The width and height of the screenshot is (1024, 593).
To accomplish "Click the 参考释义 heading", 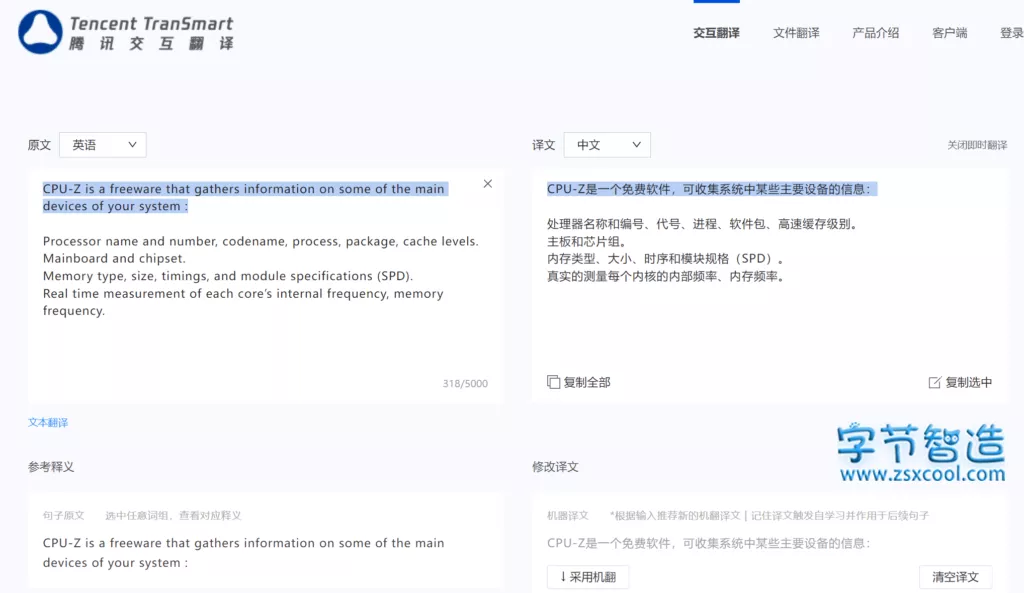I will tap(51, 467).
